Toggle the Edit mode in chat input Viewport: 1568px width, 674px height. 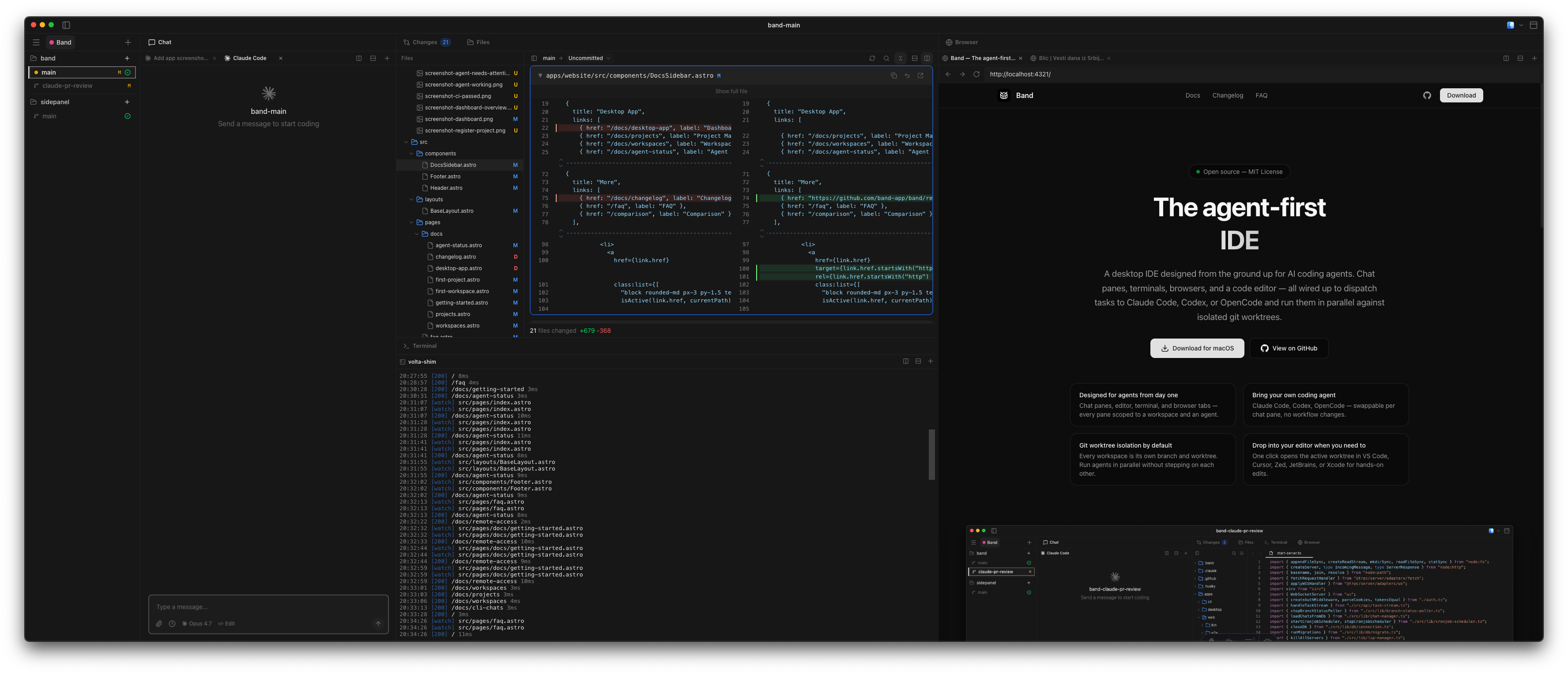tap(226, 624)
